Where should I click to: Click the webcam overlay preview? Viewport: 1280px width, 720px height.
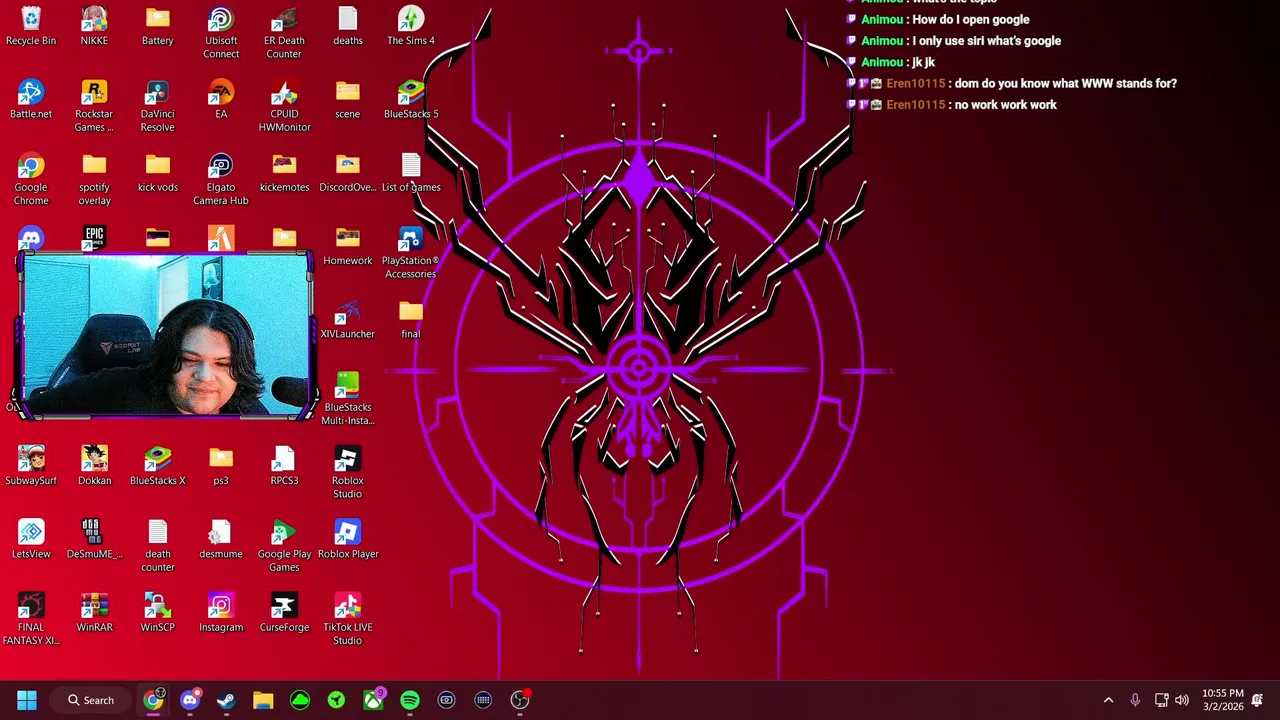[165, 335]
